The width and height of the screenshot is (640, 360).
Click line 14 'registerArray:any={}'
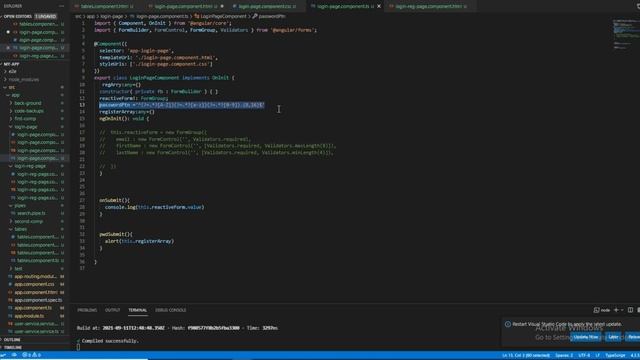(x=127, y=112)
